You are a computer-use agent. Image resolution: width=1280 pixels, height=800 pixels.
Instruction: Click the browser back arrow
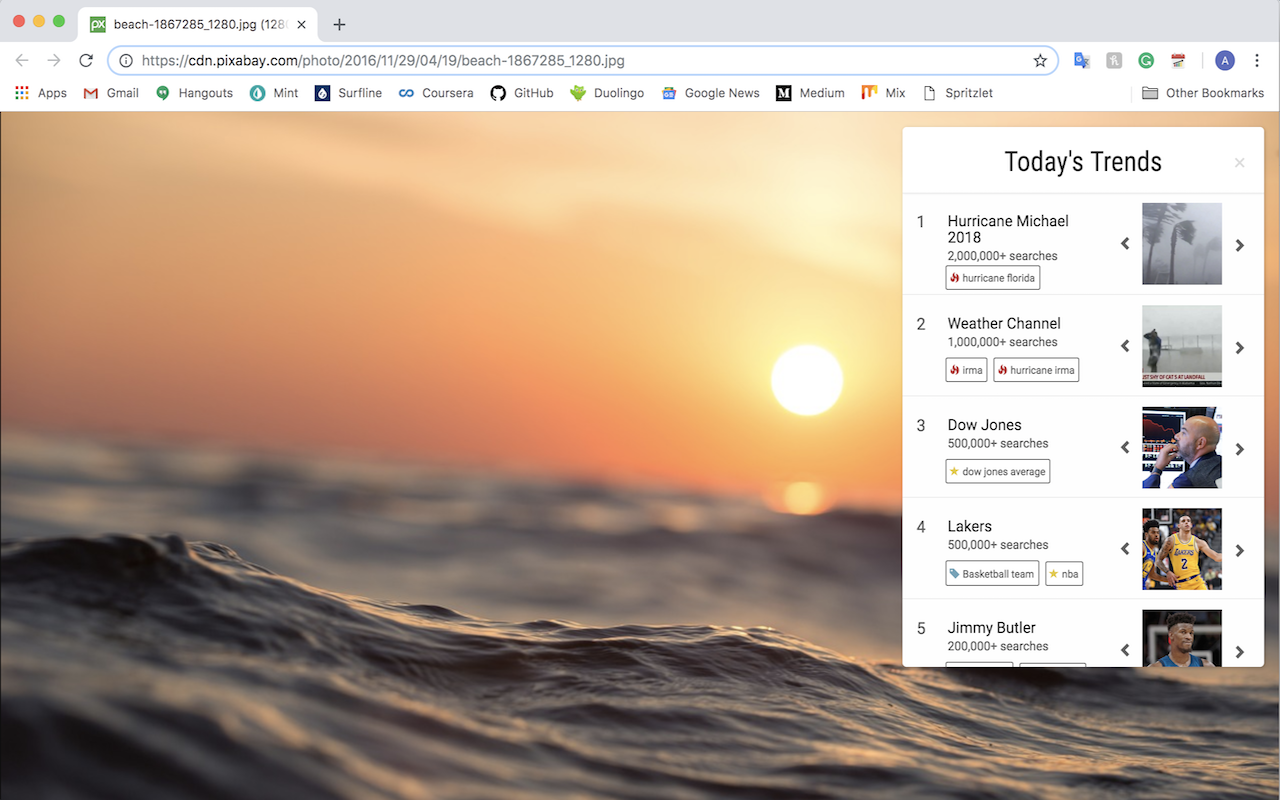[x=22, y=61]
